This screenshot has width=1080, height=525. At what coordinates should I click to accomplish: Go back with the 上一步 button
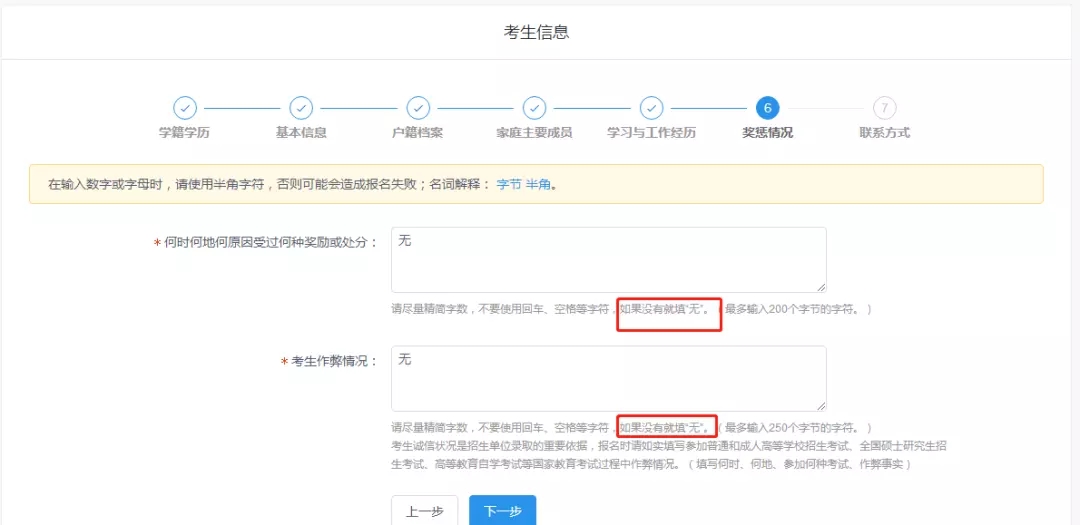tap(424, 511)
